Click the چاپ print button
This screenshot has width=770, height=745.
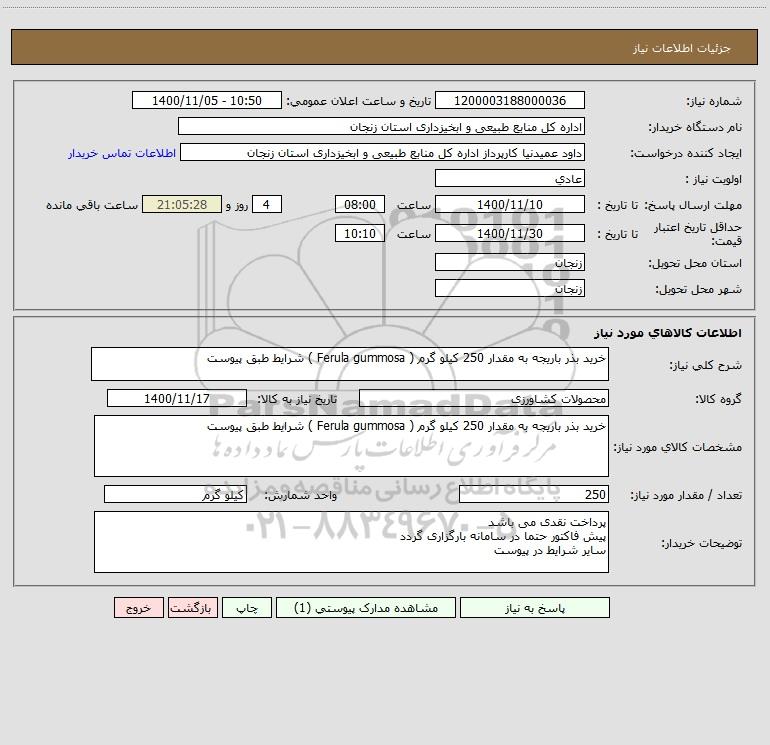(x=247, y=607)
